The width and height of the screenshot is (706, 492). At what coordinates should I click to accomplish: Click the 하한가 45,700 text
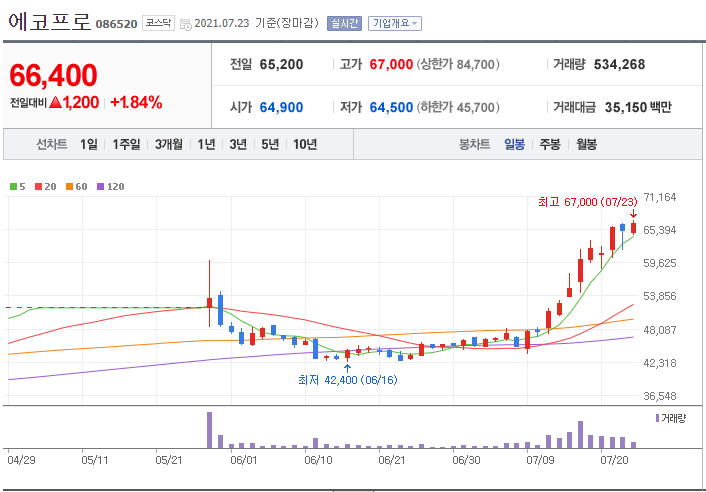(458, 107)
